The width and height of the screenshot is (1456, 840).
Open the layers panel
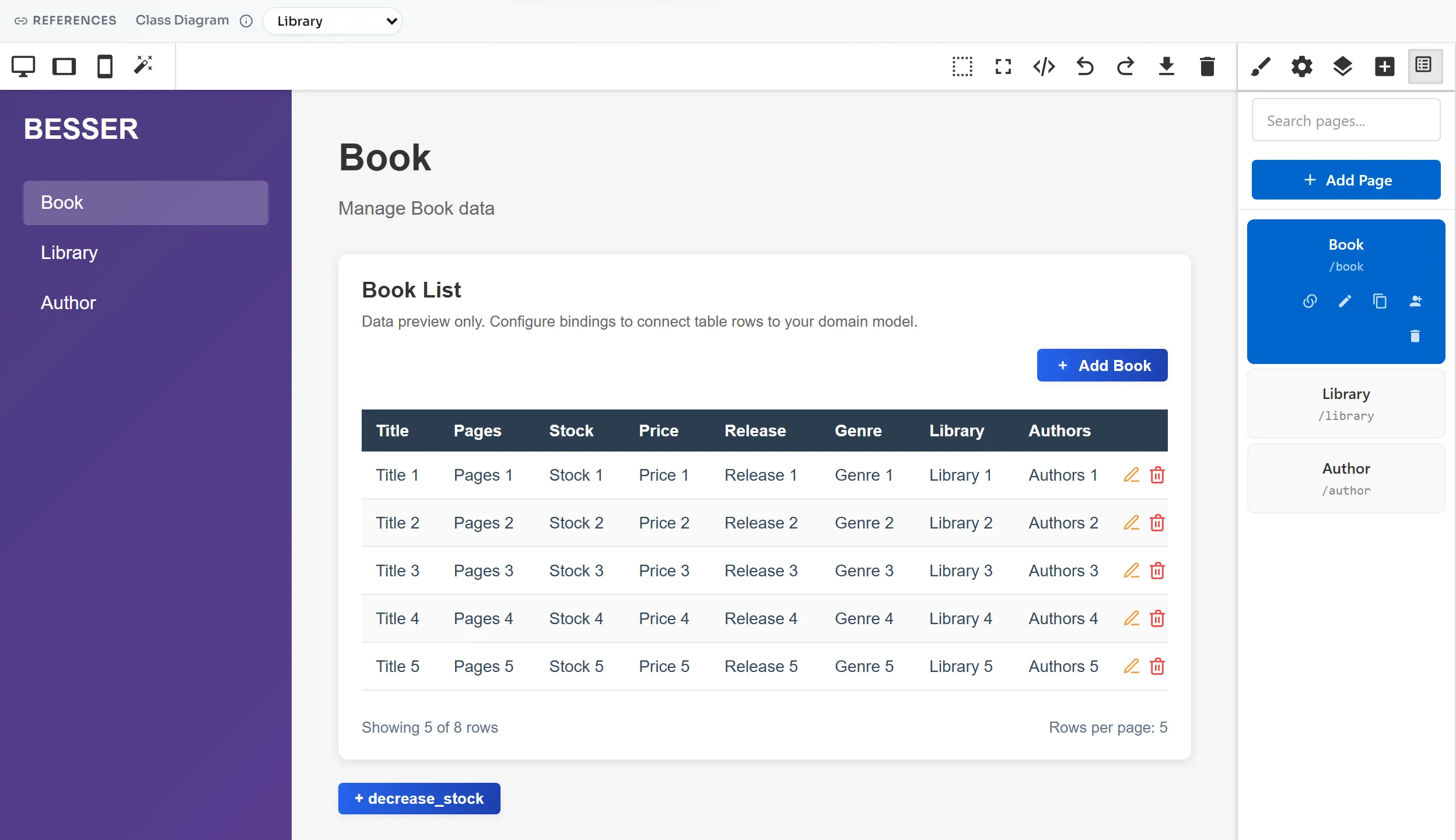1342,66
